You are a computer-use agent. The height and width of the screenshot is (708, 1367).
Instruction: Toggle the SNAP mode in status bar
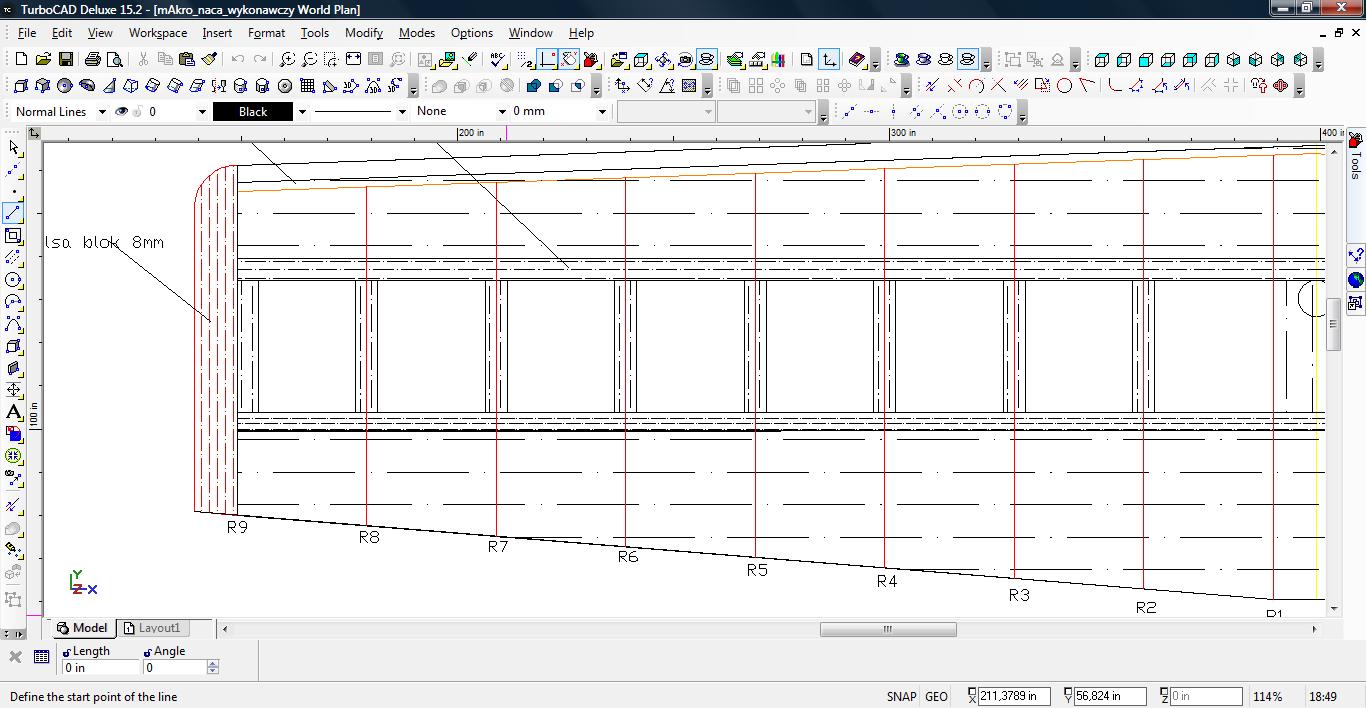coord(900,697)
